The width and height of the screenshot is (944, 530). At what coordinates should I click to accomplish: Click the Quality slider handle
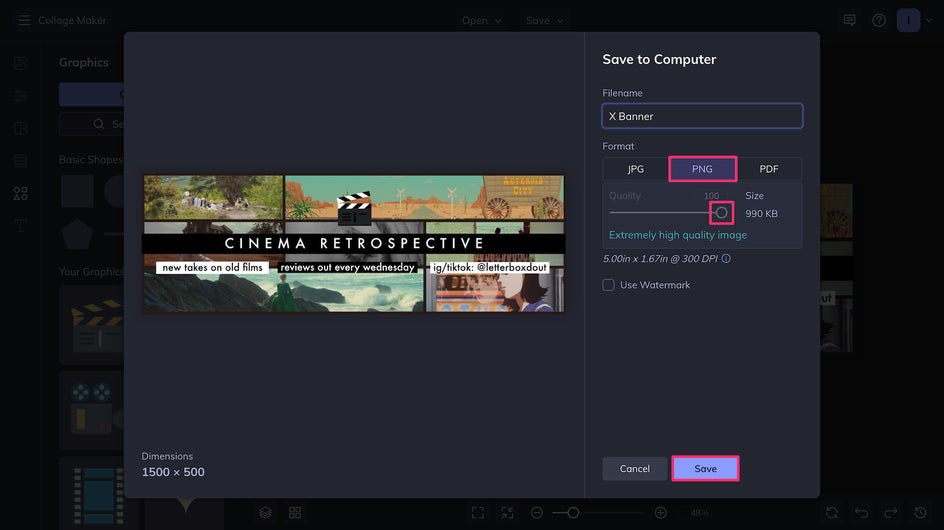coord(721,213)
